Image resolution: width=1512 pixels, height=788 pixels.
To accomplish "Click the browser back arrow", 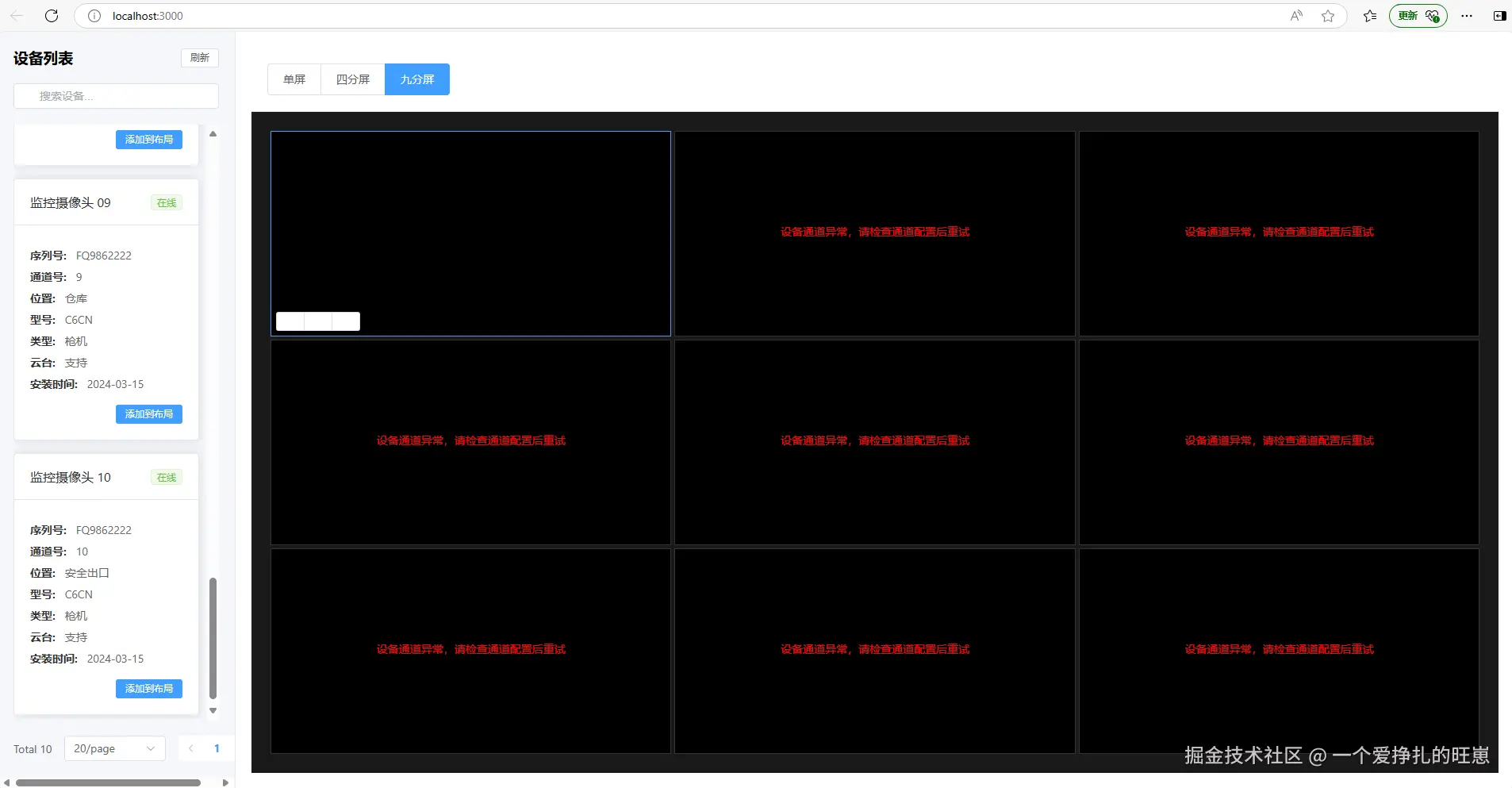I will coord(17,16).
